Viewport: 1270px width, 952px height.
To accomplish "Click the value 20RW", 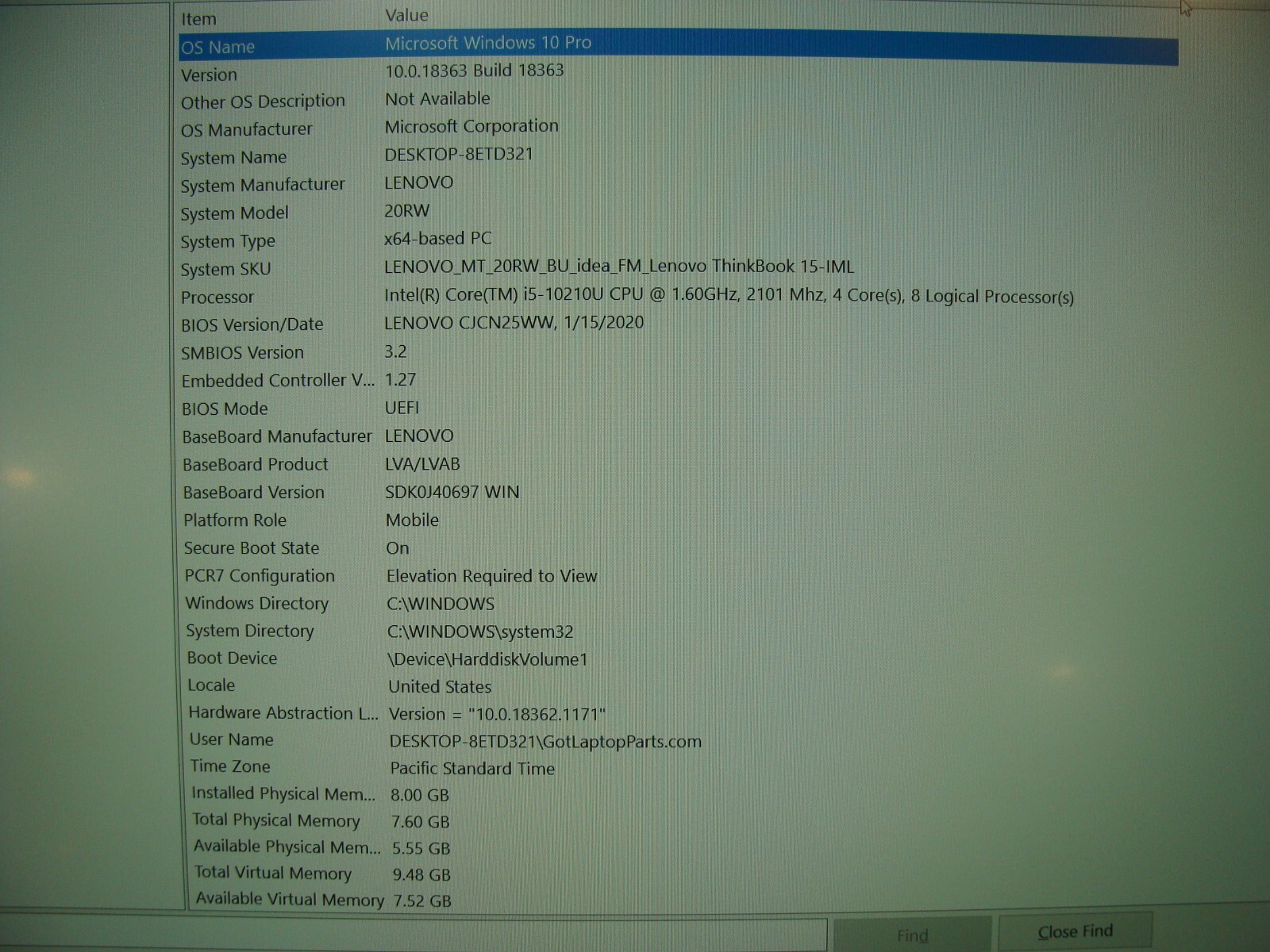I will [407, 211].
